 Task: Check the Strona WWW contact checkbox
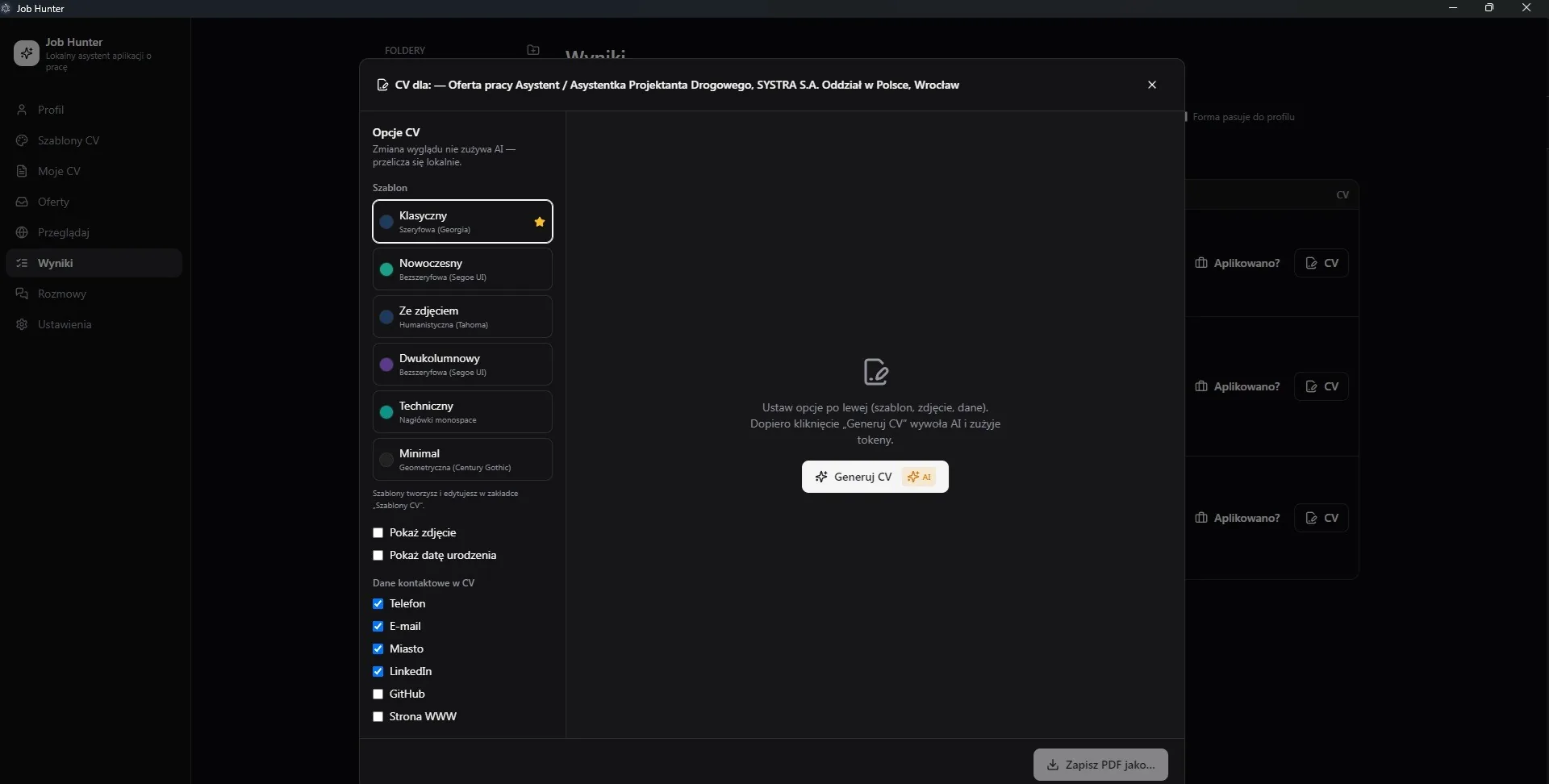(378, 717)
